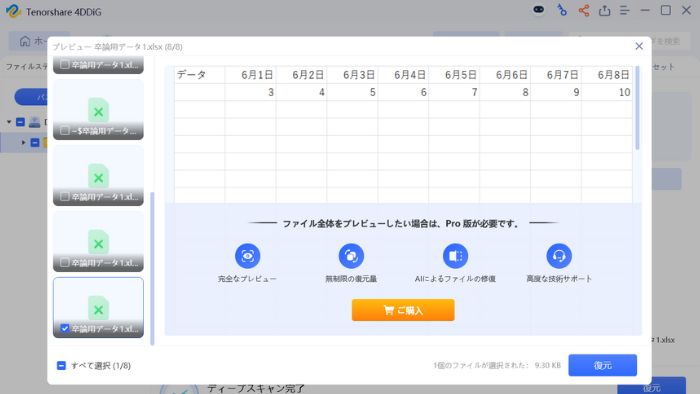700x394 pixels.
Task: Open the hamburger menu icon in title bar
Action: coord(625,10)
